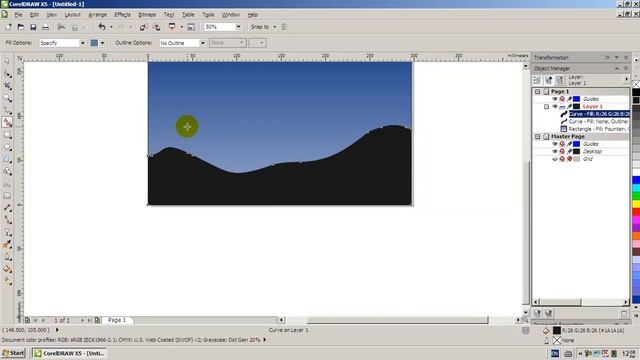Toggle visibility eye of Master Page Guides
640x360 pixels.
click(x=555, y=144)
